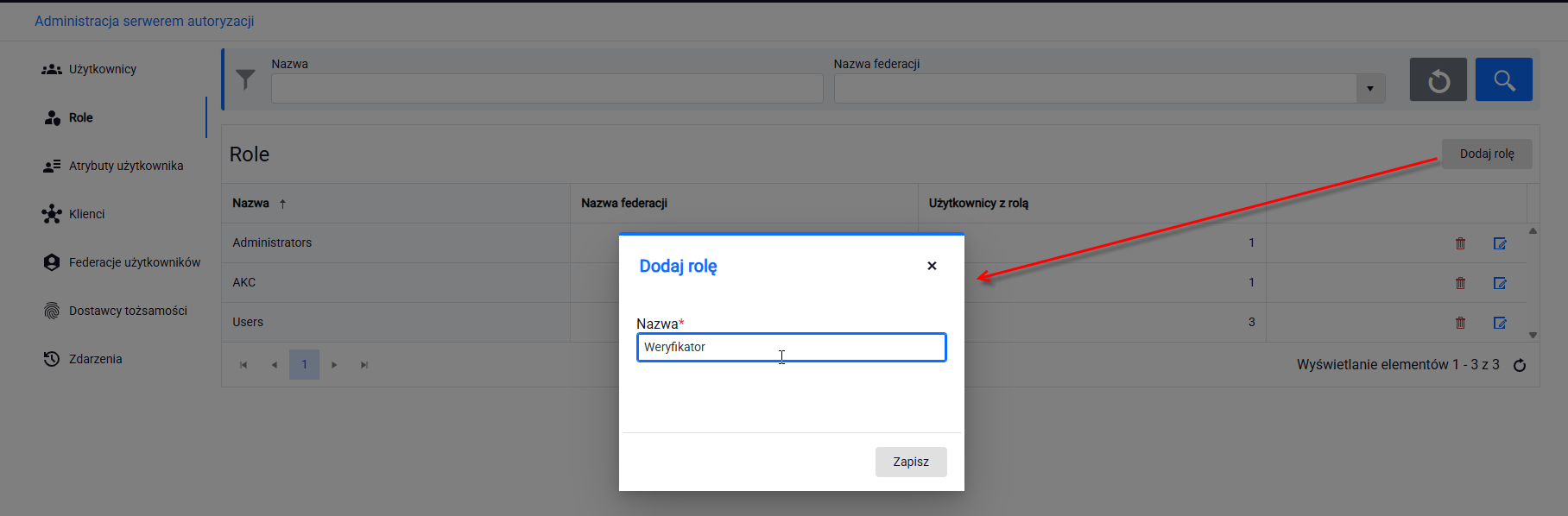Click the table scrollbar down arrow
This screenshot has width=1568, height=516.
[1533, 335]
